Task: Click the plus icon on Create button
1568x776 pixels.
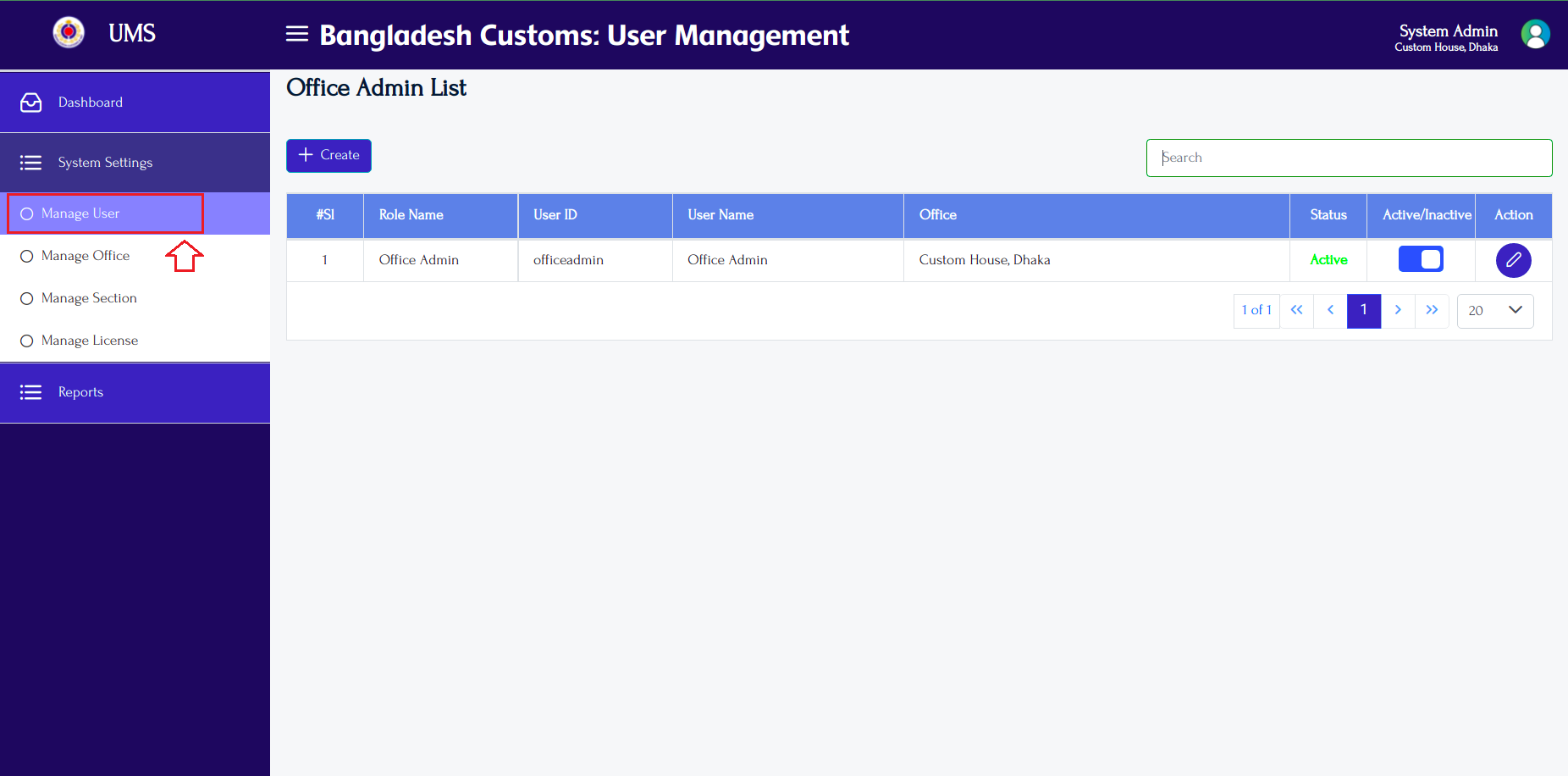Action: coord(306,155)
